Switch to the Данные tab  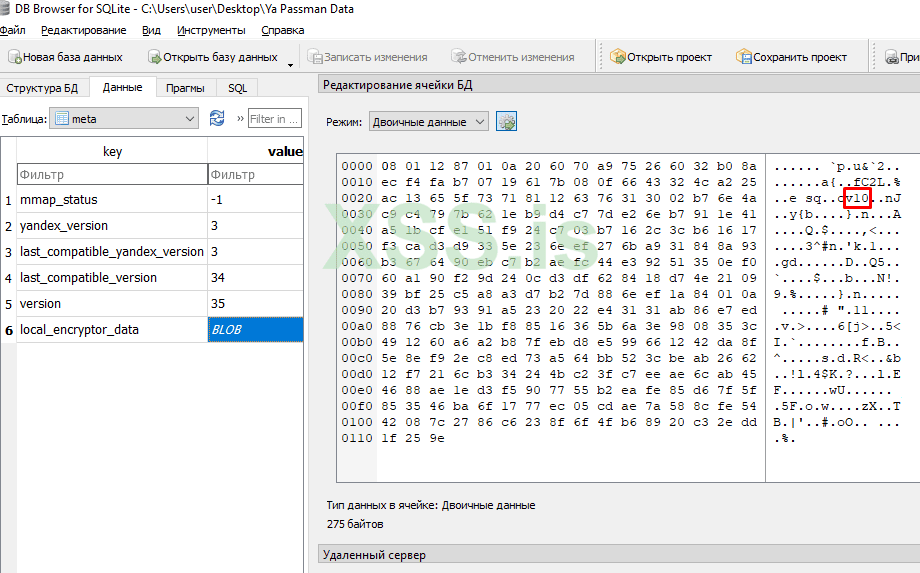pyautogui.click(x=122, y=87)
